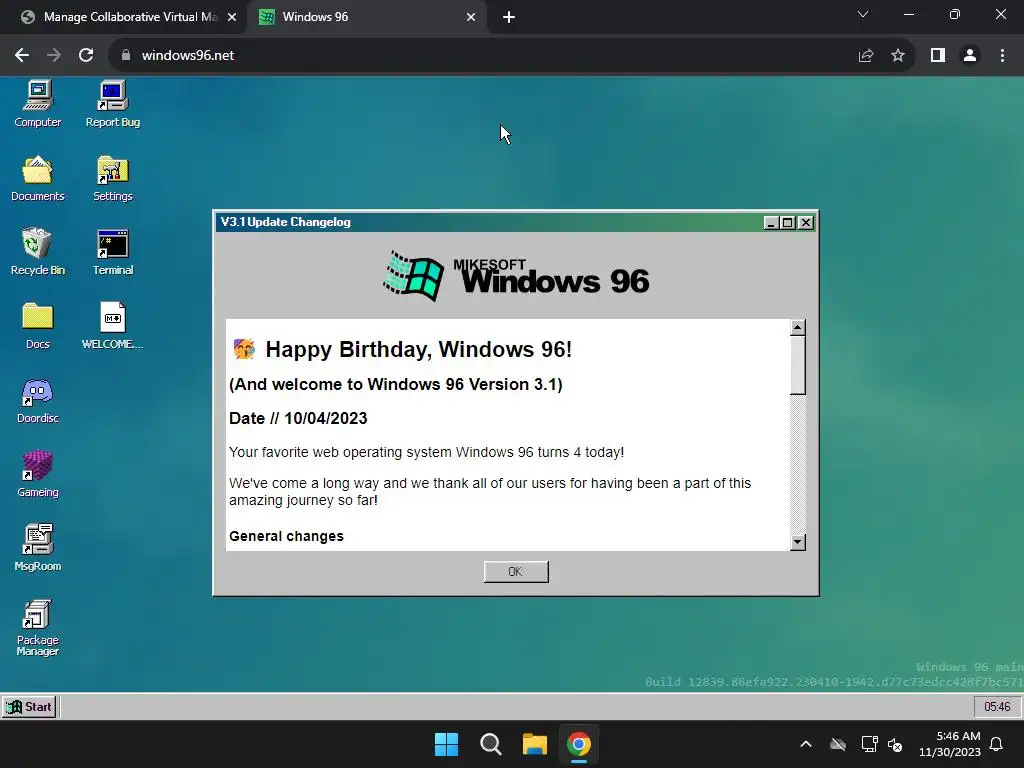Viewport: 1024px width, 768px height.
Task: Expand the tab search chevron
Action: (x=863, y=14)
